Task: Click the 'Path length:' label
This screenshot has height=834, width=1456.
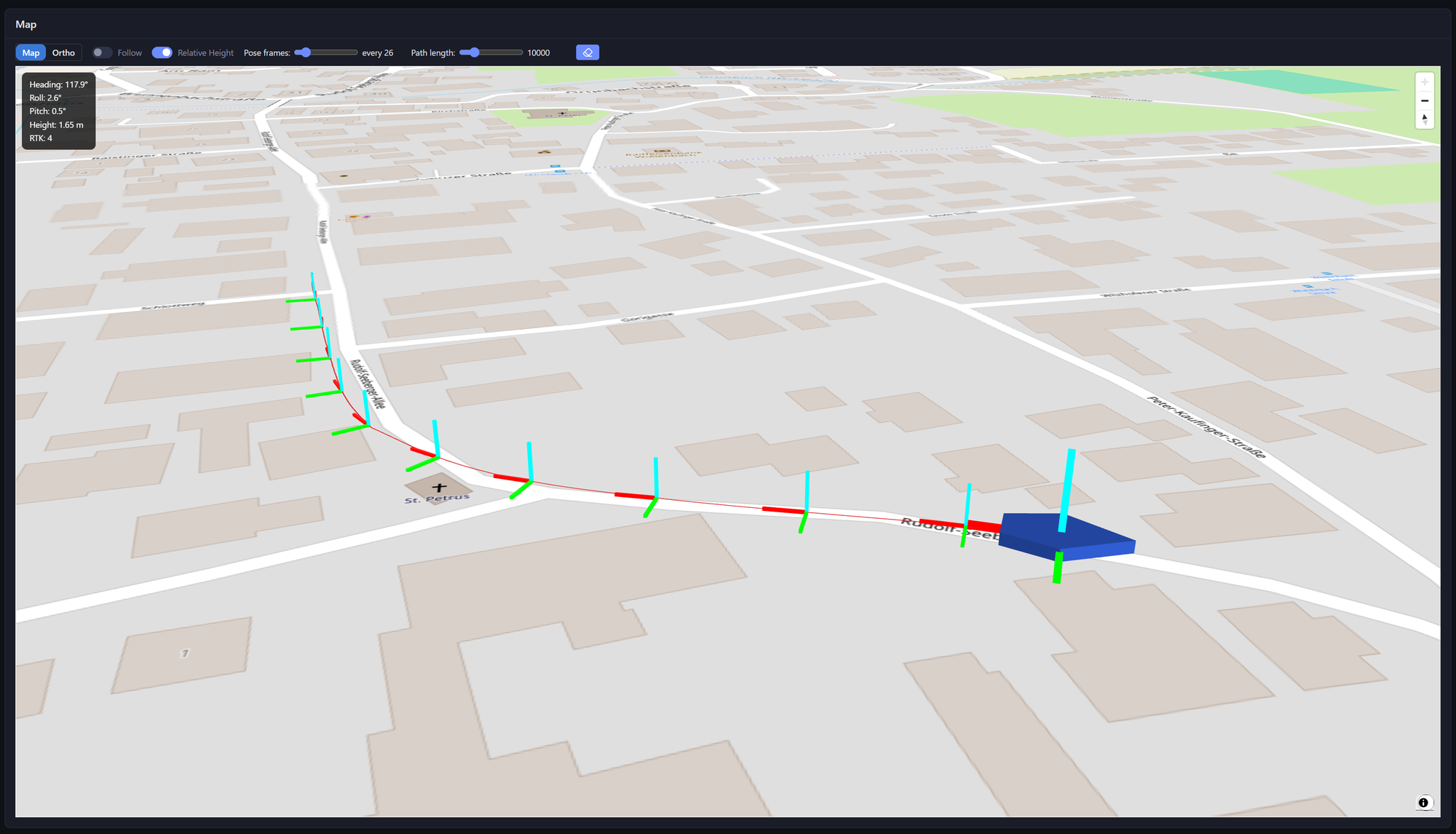Action: [x=433, y=53]
